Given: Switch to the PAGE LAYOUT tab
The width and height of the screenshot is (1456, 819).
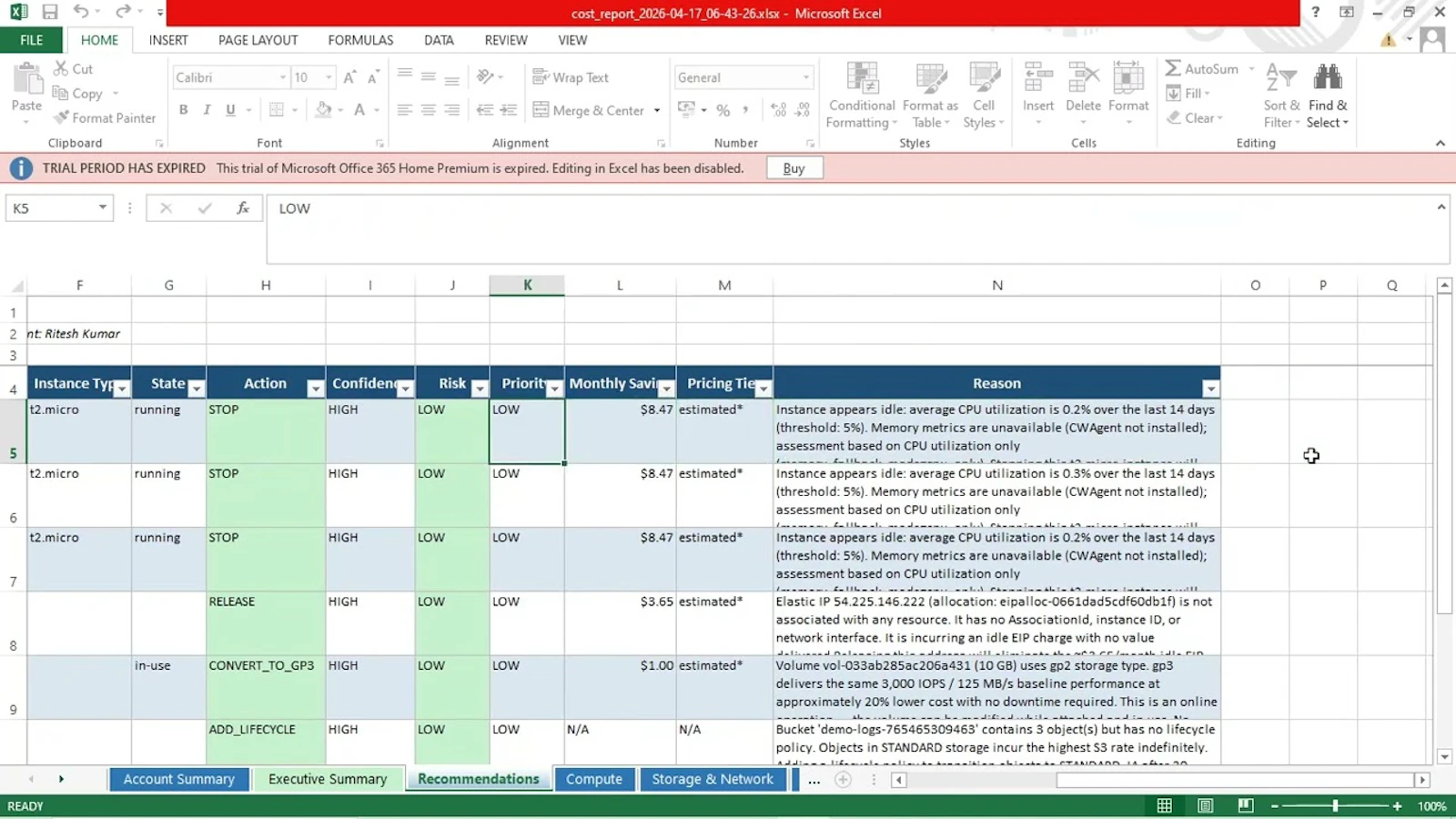Looking at the screenshot, I should tap(258, 40).
